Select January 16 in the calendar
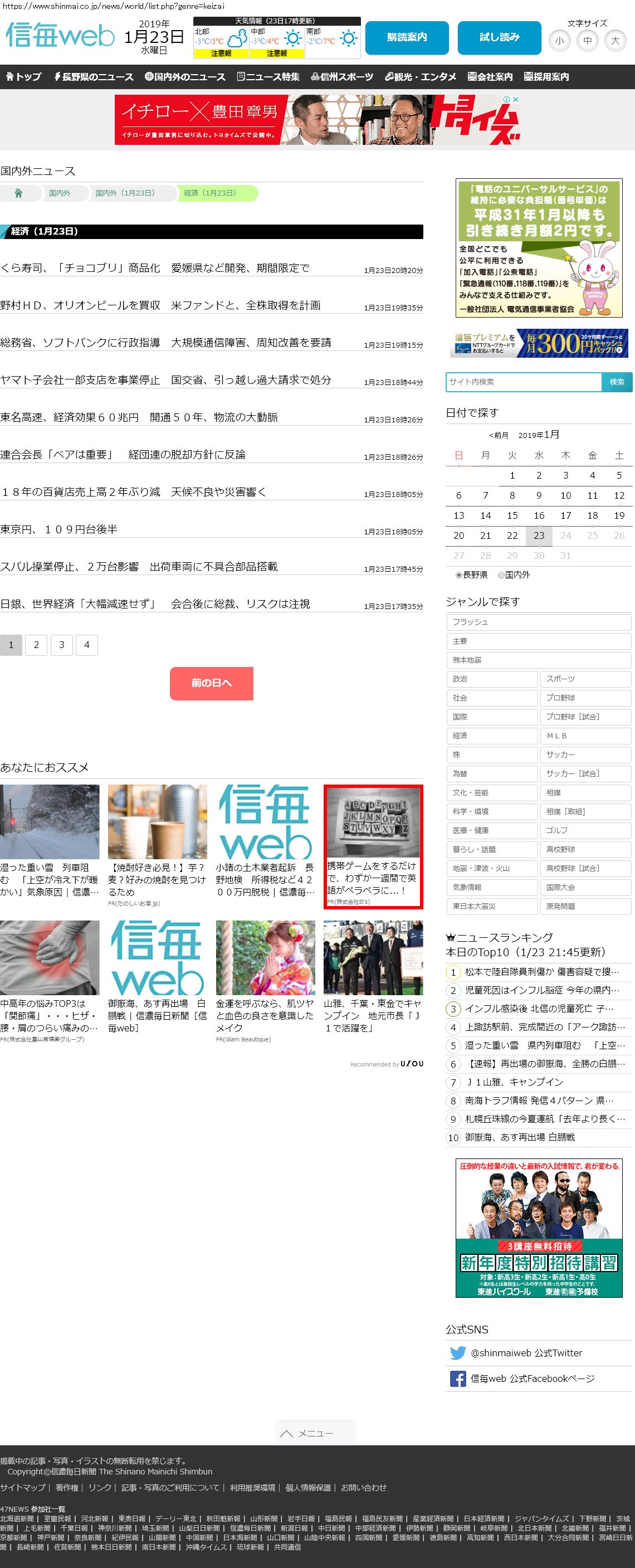This screenshot has height=1568, width=635. coord(539,515)
